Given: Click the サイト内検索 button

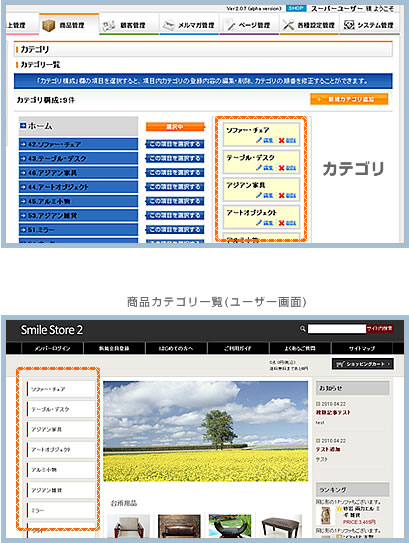Looking at the screenshot, I should point(380,328).
